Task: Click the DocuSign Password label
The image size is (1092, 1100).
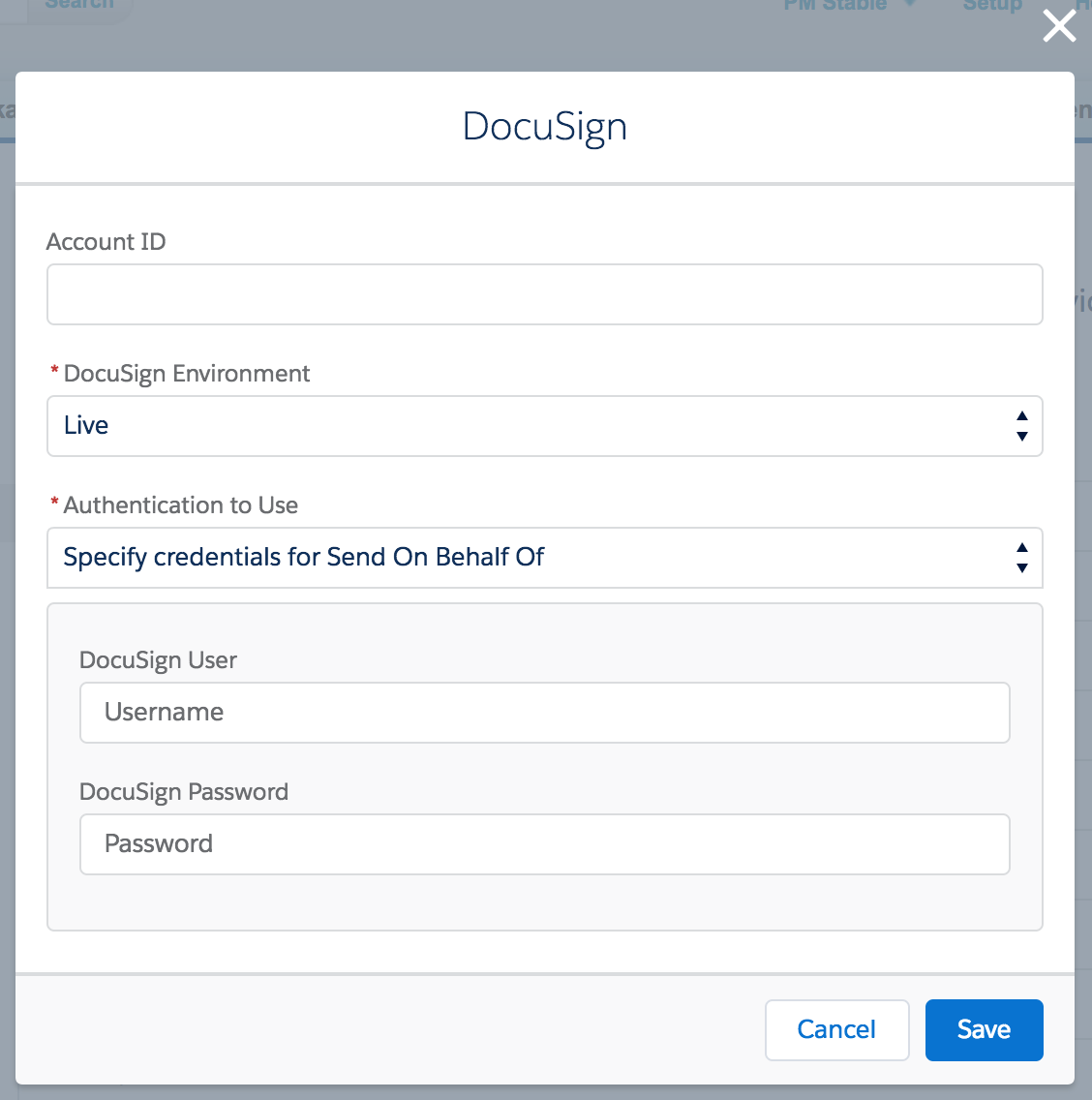Action: click(x=184, y=792)
